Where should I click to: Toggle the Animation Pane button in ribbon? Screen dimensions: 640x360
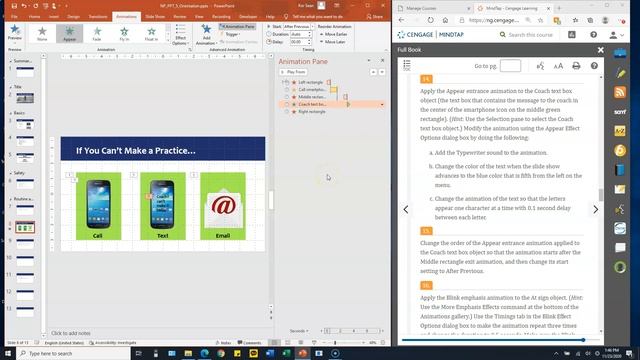click(x=237, y=27)
